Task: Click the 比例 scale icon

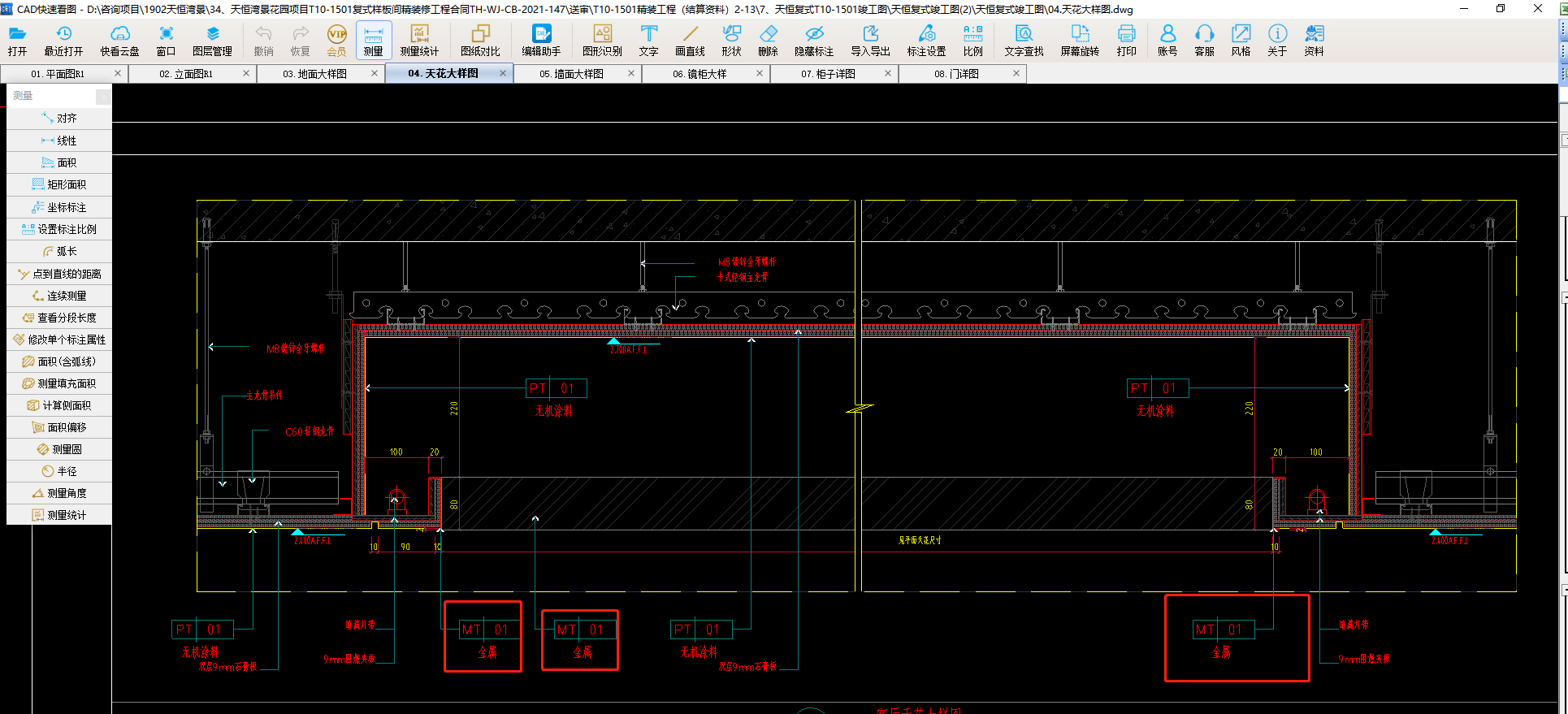Action: point(972,40)
